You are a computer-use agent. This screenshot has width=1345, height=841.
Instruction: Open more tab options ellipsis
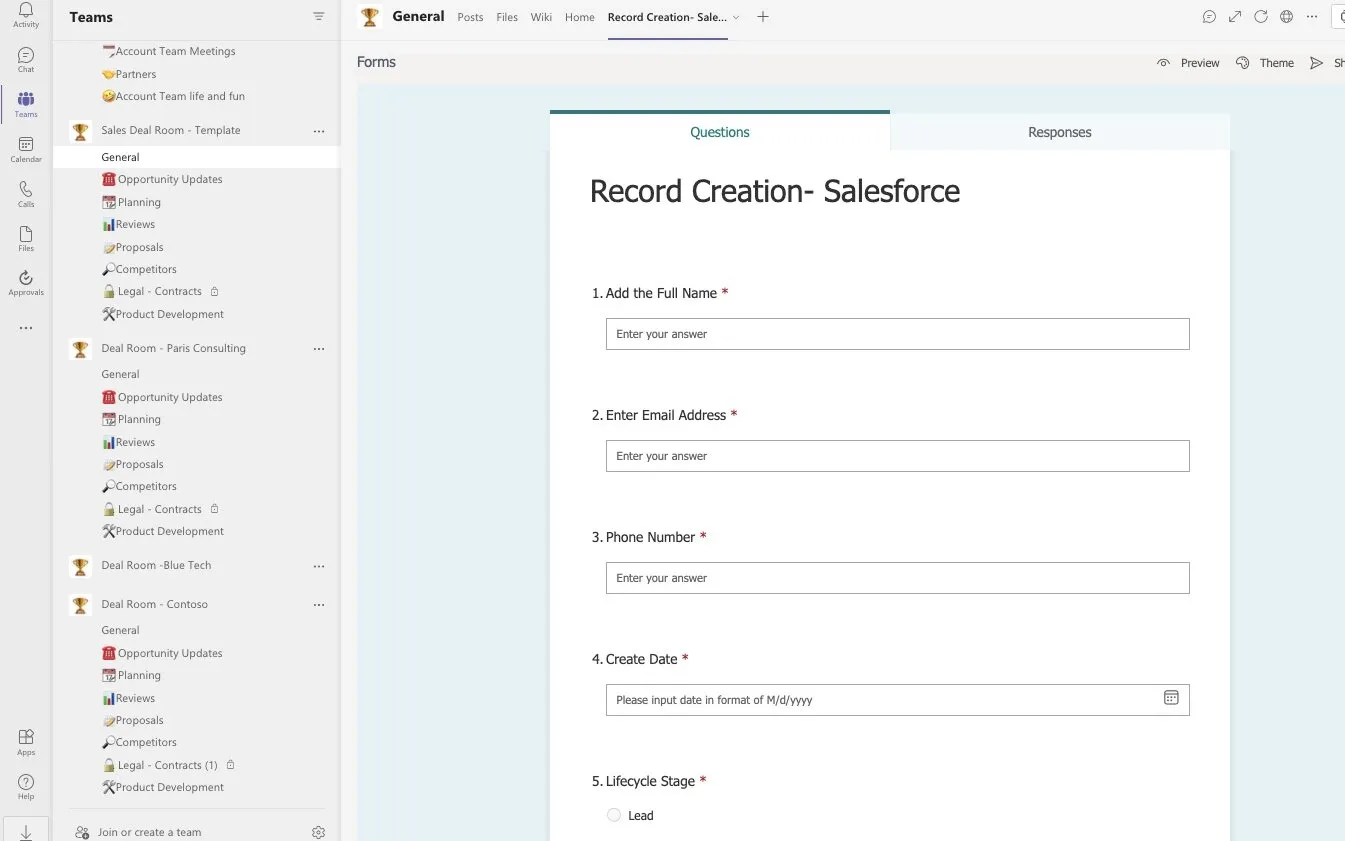[x=1312, y=17]
